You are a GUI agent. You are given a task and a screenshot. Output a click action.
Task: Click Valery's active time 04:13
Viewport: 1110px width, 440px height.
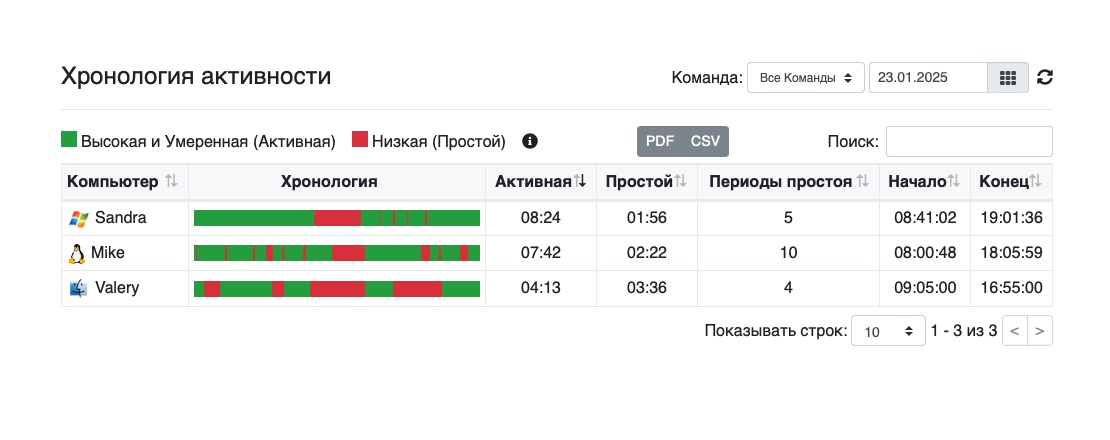coord(541,289)
